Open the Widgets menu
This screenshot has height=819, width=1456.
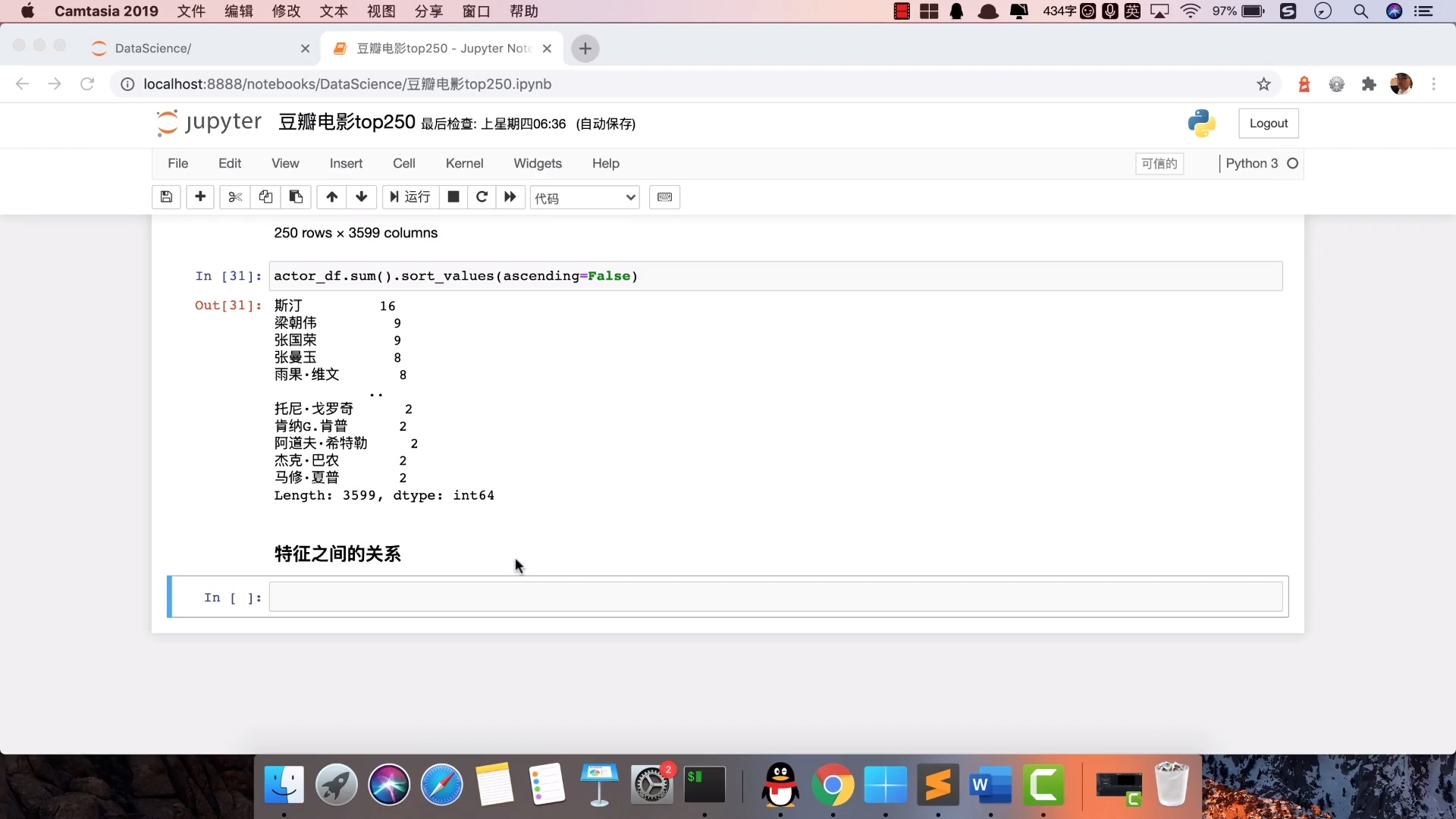click(537, 163)
